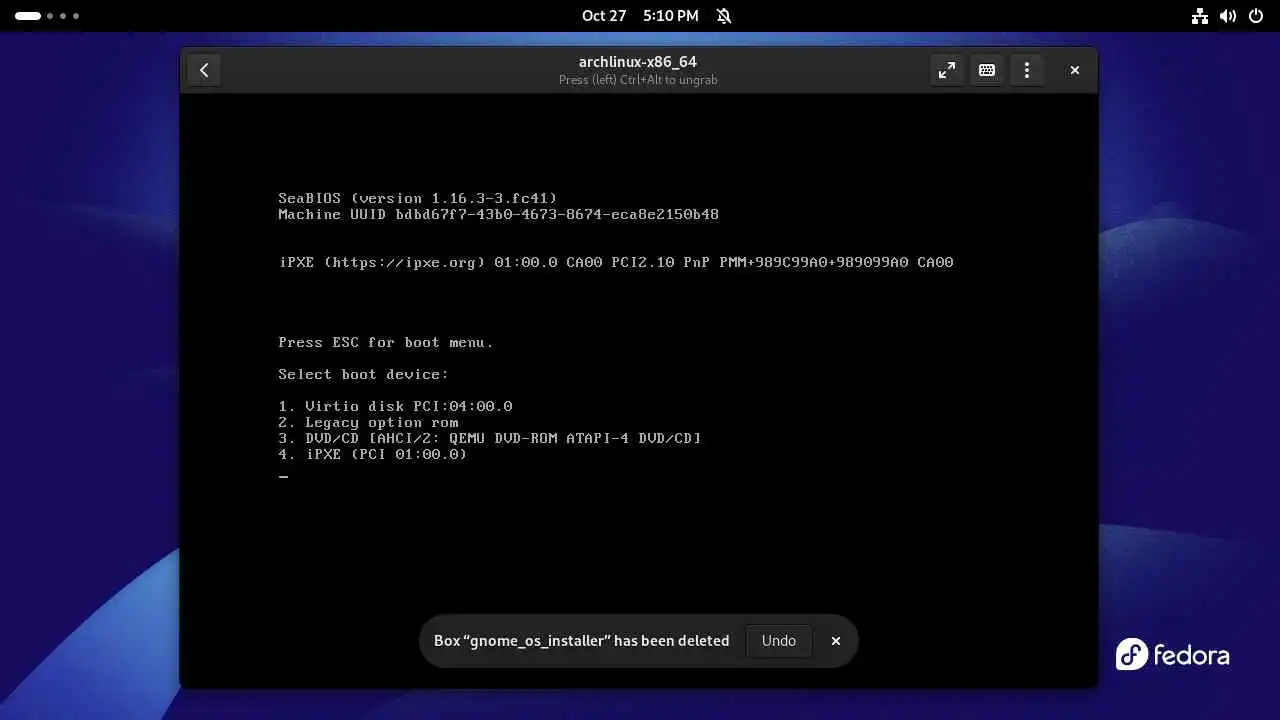The height and width of the screenshot is (720, 1280).
Task: Click boot entry '3. DVD/CD' QEMU DVD-ROM line
Action: (x=490, y=438)
